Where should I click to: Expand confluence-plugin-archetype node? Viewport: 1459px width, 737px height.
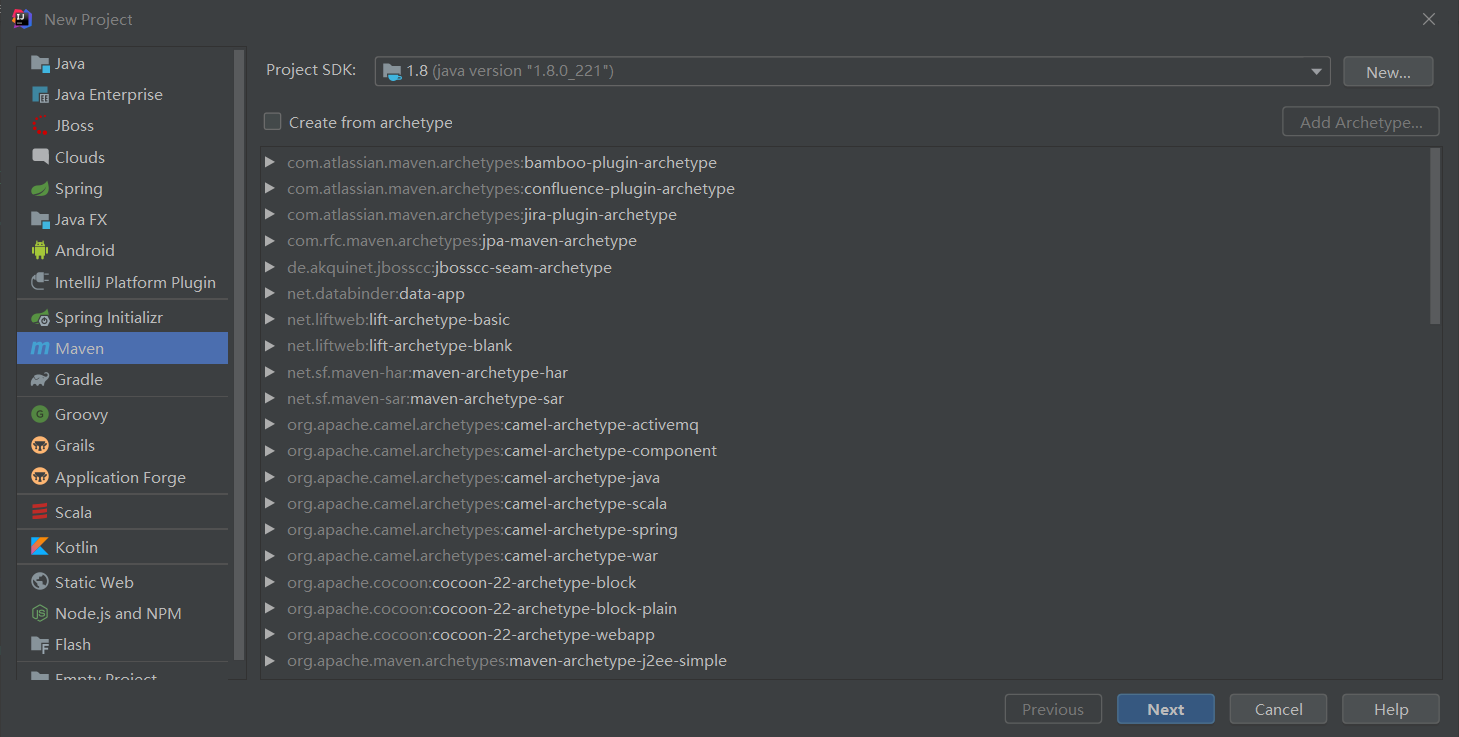coord(270,188)
